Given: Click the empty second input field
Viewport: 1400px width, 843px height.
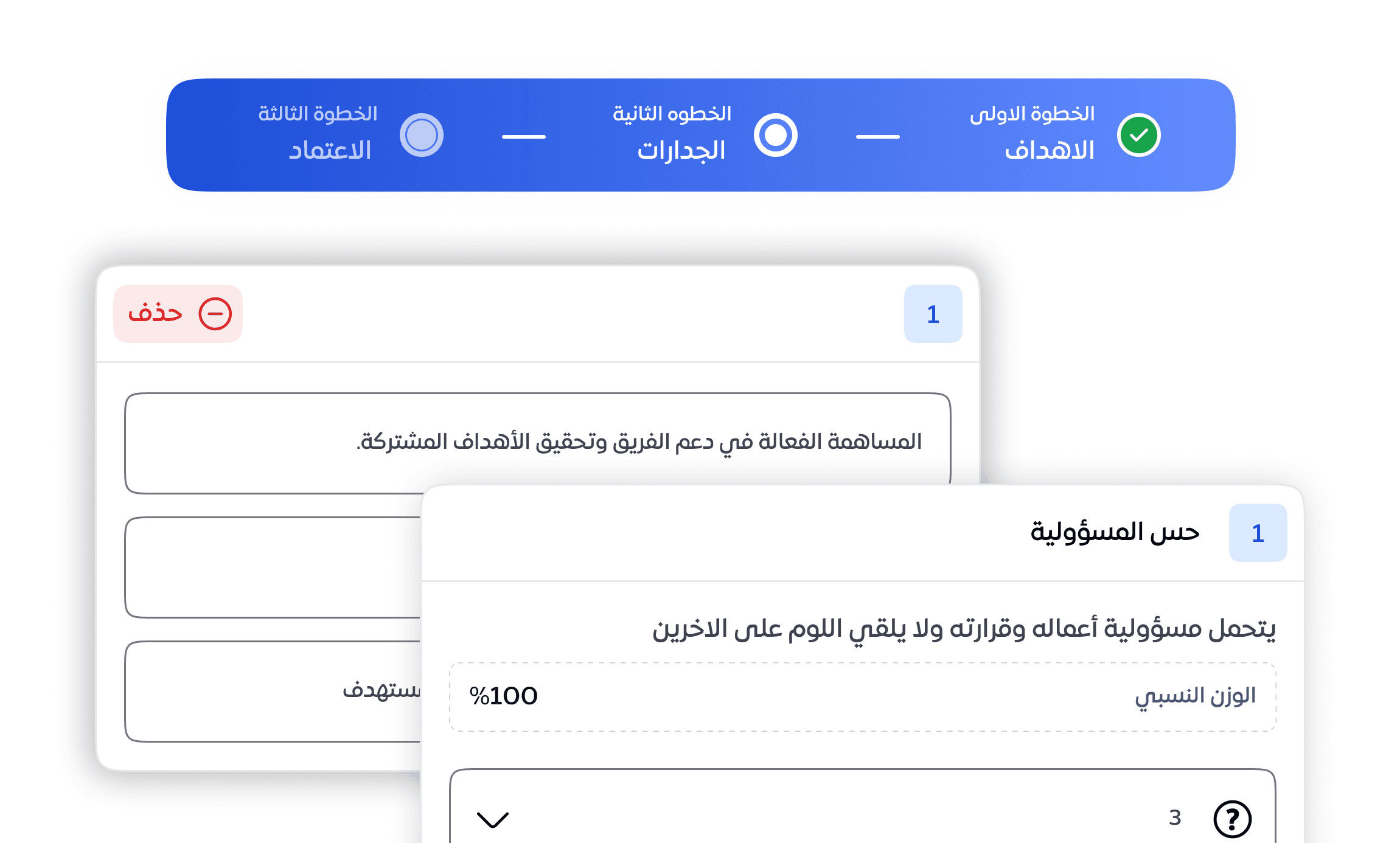Looking at the screenshot, I should [273, 567].
